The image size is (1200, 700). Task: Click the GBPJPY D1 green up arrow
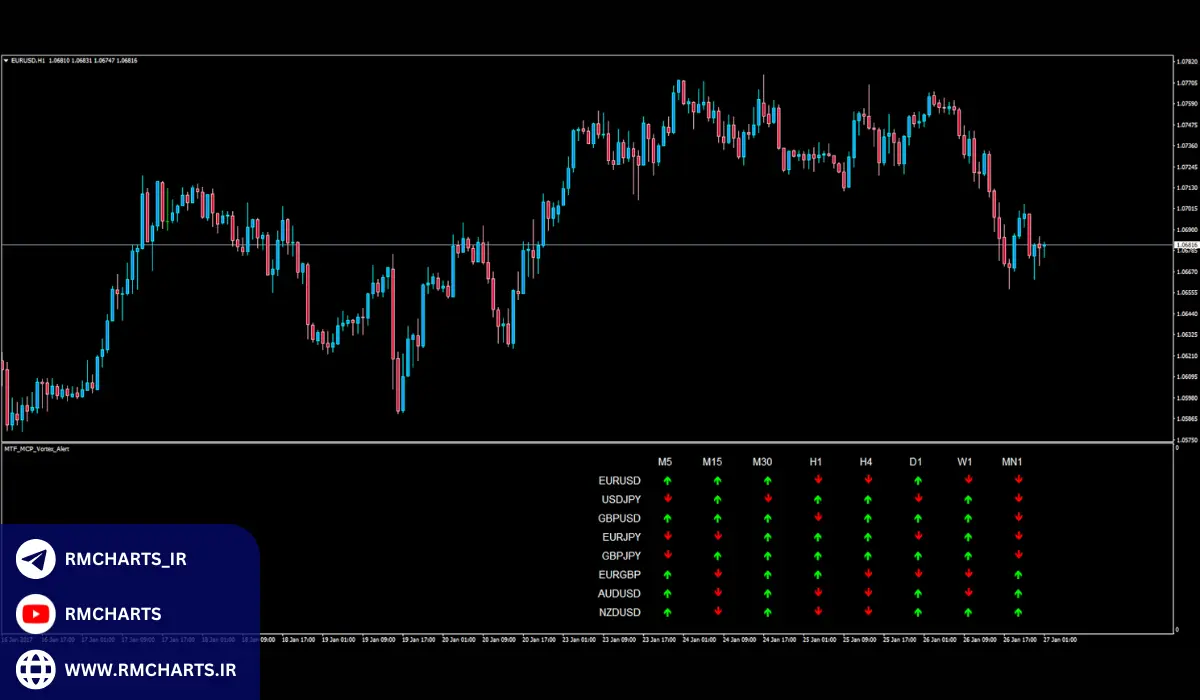click(x=918, y=556)
